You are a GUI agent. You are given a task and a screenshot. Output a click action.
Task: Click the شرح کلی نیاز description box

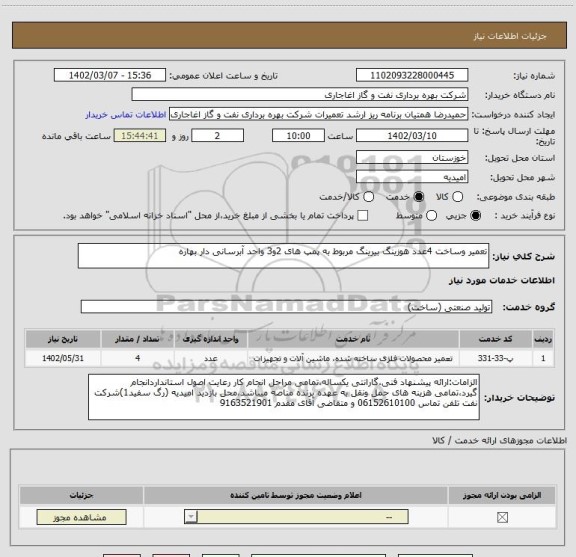click(x=283, y=256)
